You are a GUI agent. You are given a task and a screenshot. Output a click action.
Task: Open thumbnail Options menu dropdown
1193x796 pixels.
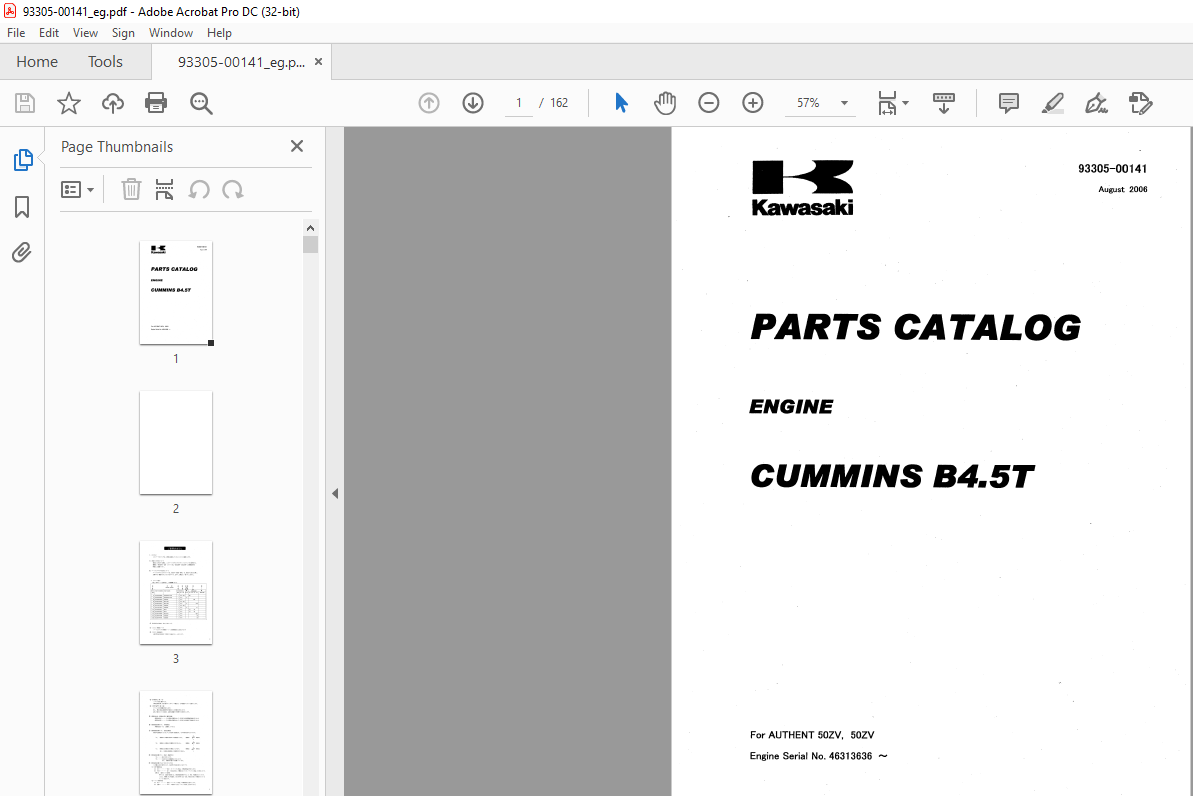pos(77,189)
